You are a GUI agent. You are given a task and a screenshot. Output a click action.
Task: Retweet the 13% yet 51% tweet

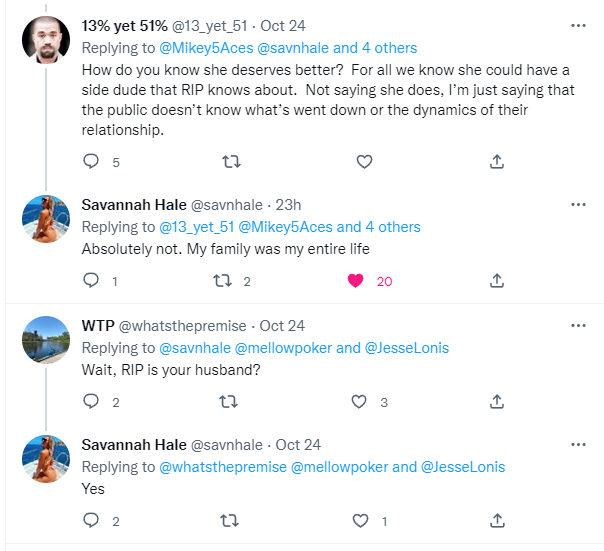tap(229, 161)
